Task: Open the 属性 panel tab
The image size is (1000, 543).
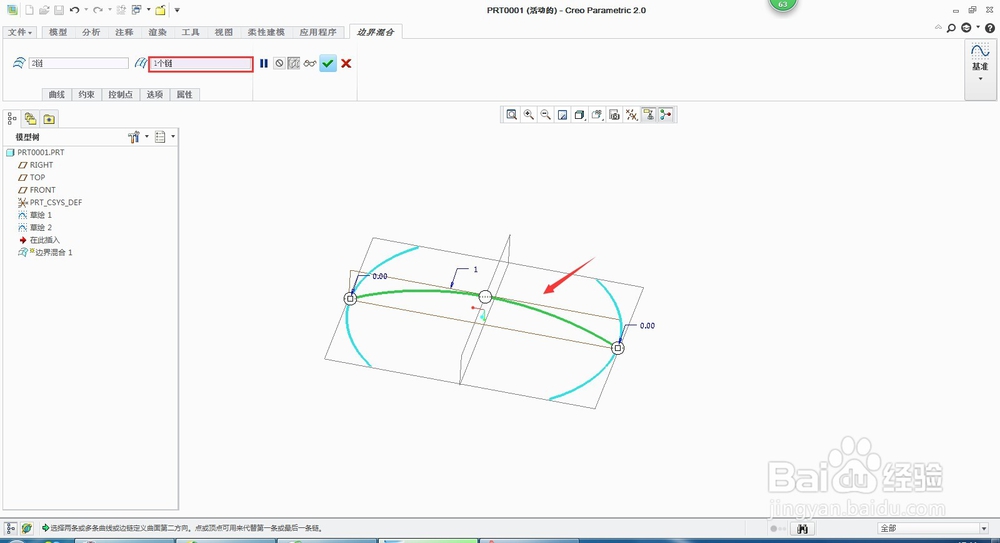Action: point(185,94)
